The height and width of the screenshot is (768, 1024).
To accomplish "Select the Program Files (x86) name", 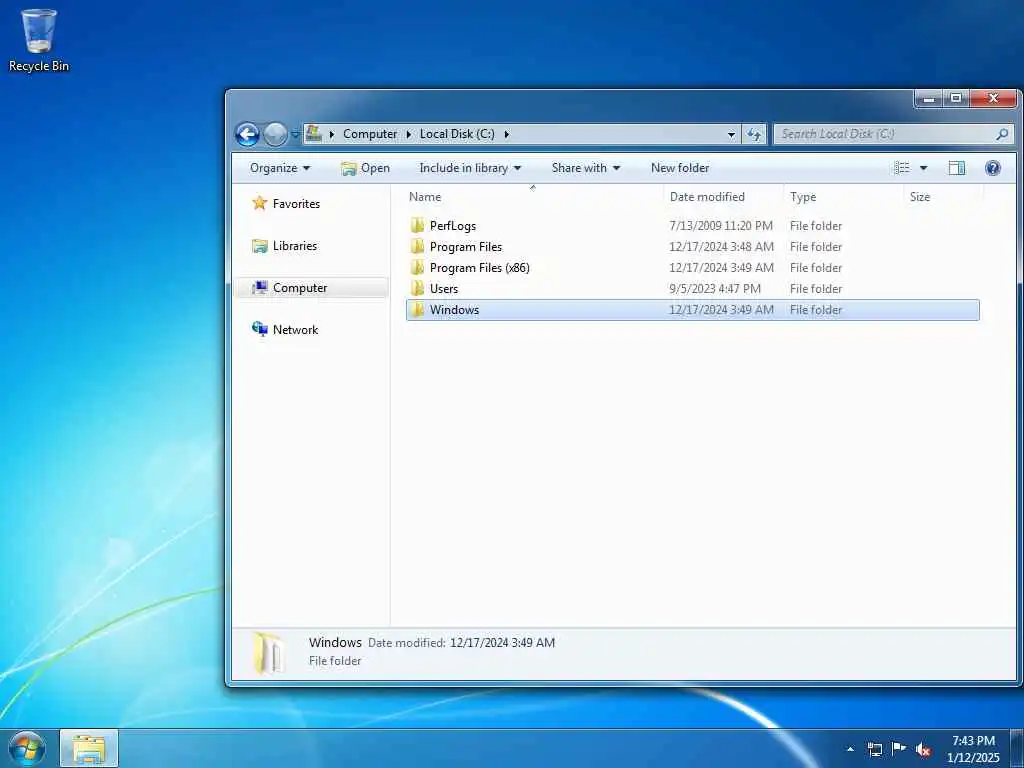I will 479,268.
